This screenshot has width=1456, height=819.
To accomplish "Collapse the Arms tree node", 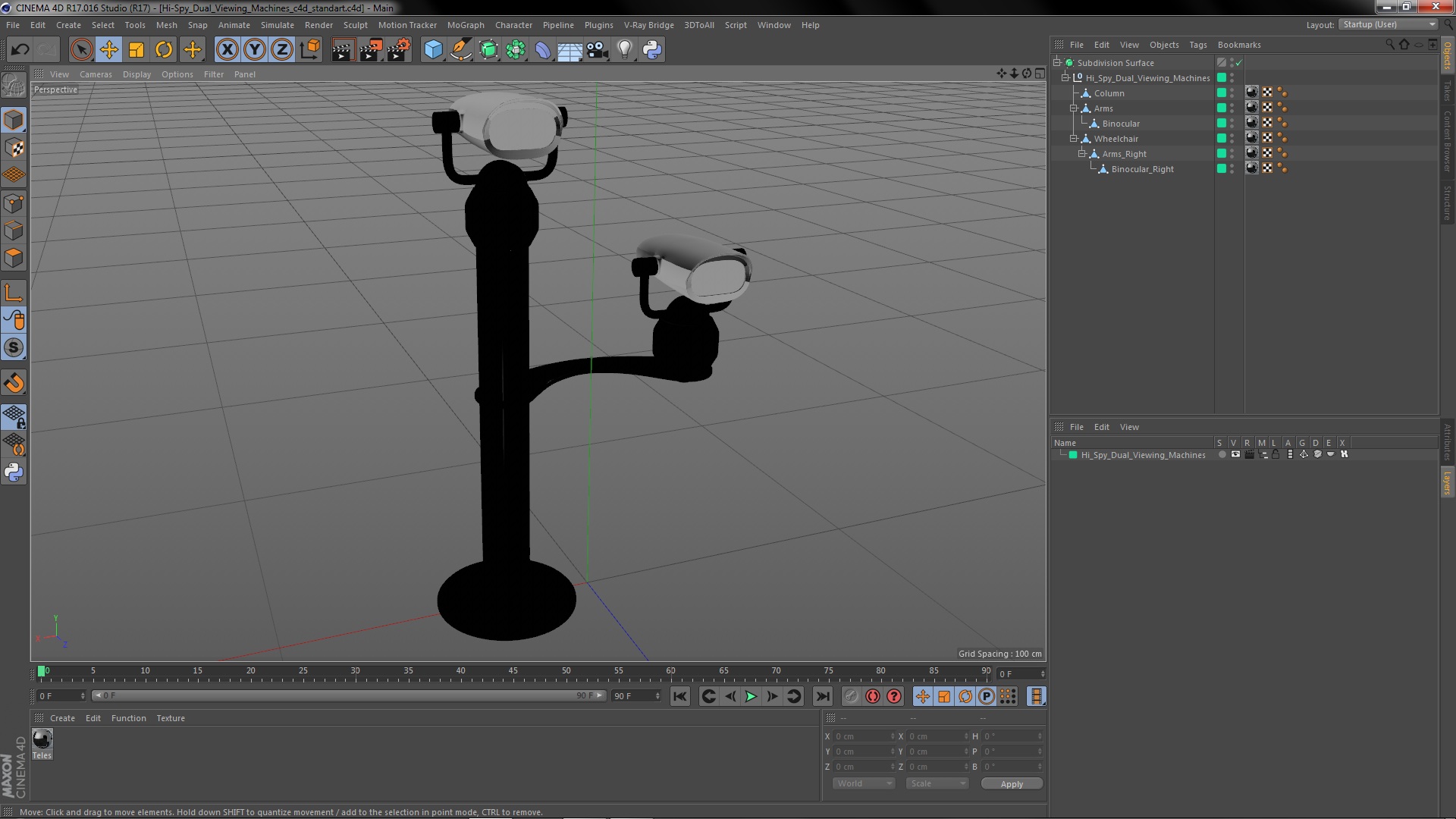I will (x=1073, y=108).
